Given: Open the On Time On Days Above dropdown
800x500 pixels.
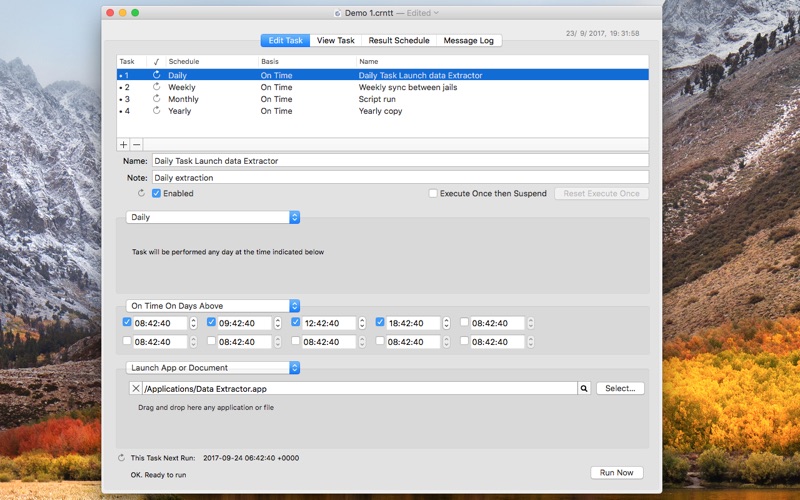Looking at the screenshot, I should tap(213, 306).
